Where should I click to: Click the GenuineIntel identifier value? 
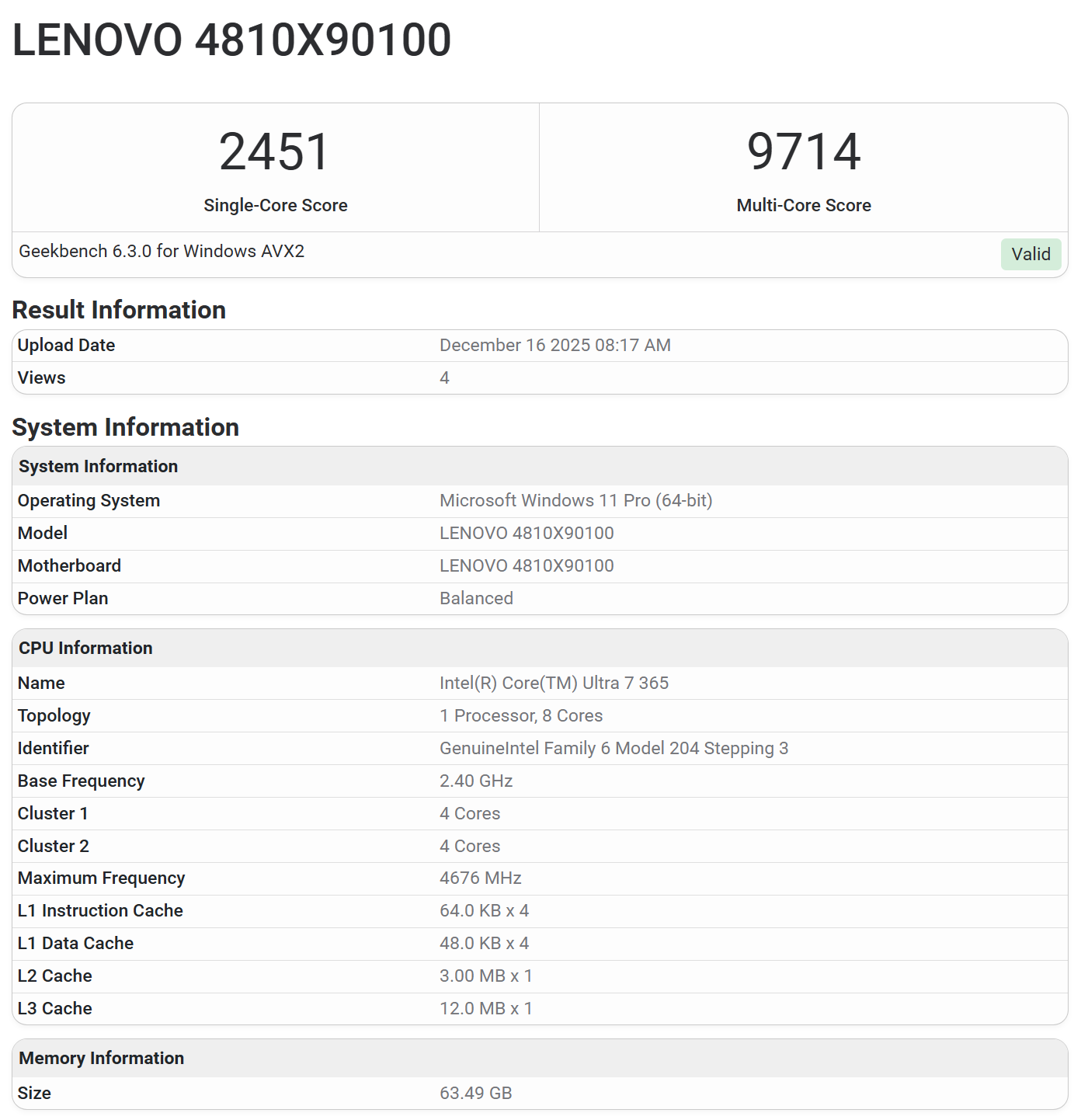click(613, 749)
